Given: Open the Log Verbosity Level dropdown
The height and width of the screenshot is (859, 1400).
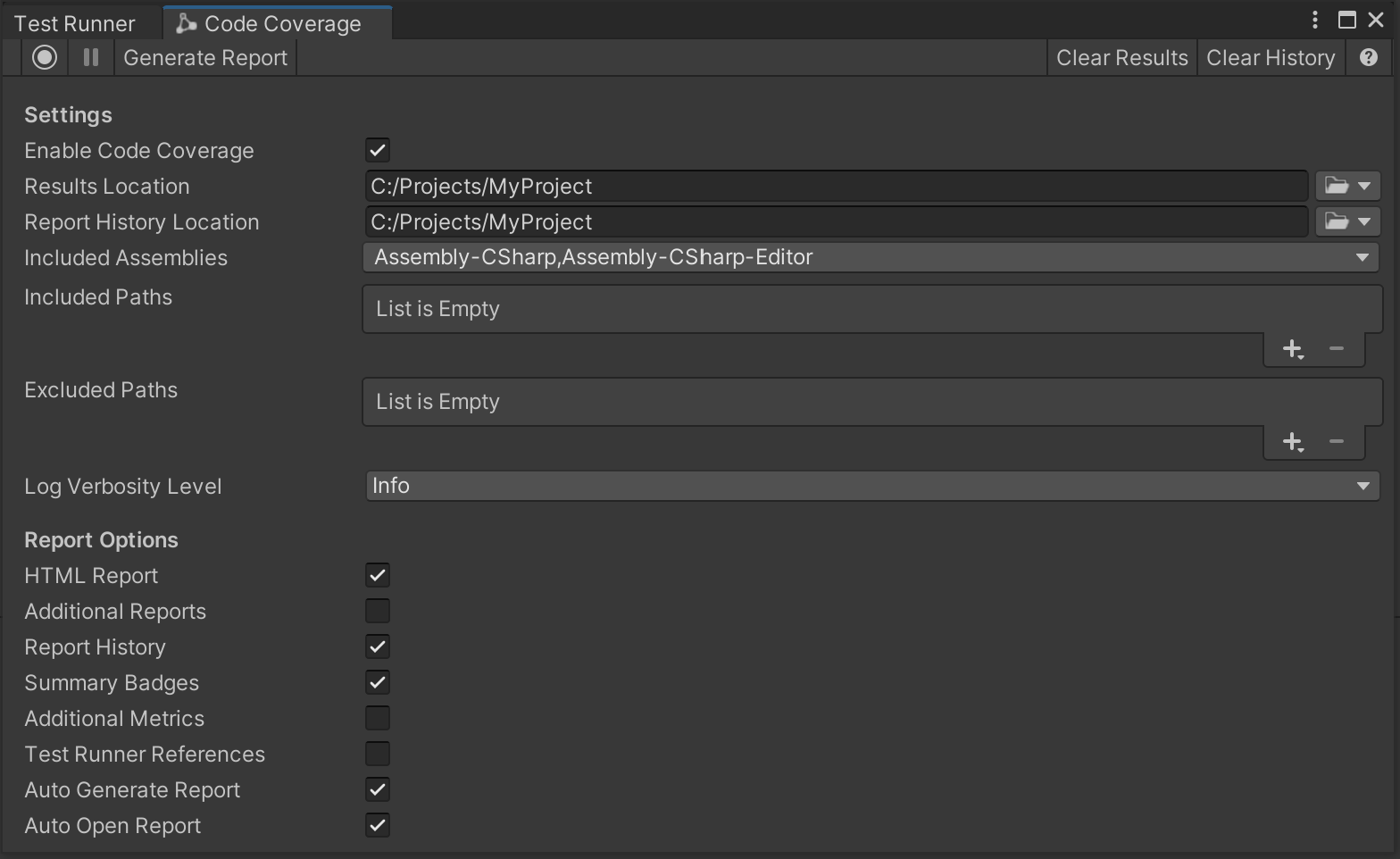Looking at the screenshot, I should point(871,486).
